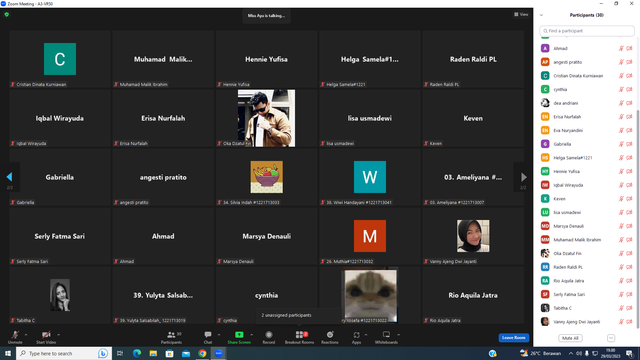This screenshot has width=640, height=360.
Task: Collapse the Participants panel chevron
Action: click(541, 15)
